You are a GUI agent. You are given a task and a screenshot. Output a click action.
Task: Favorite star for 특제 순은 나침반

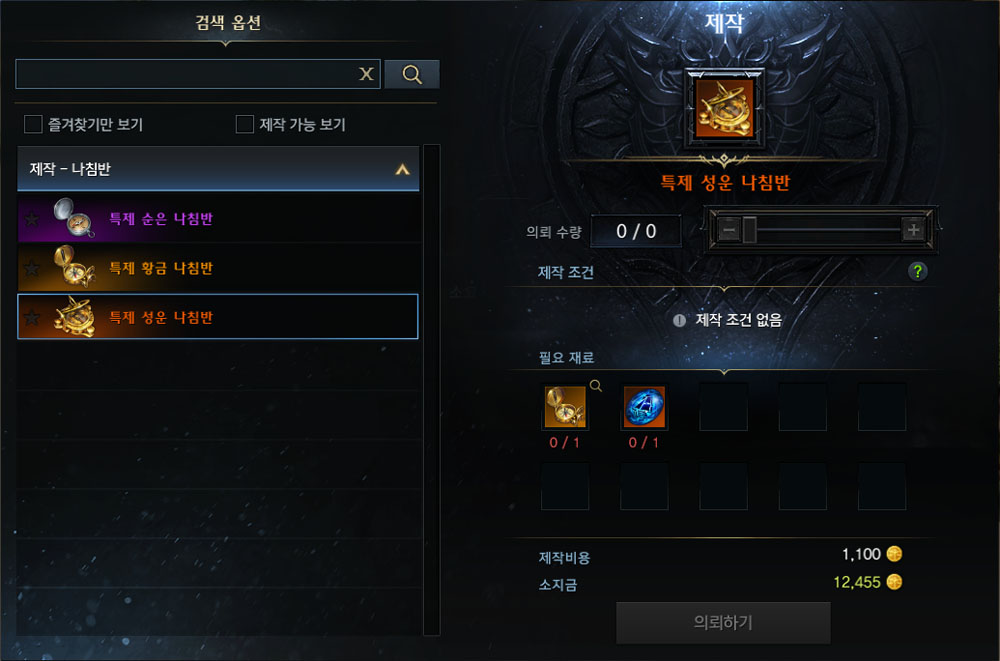click(x=31, y=219)
